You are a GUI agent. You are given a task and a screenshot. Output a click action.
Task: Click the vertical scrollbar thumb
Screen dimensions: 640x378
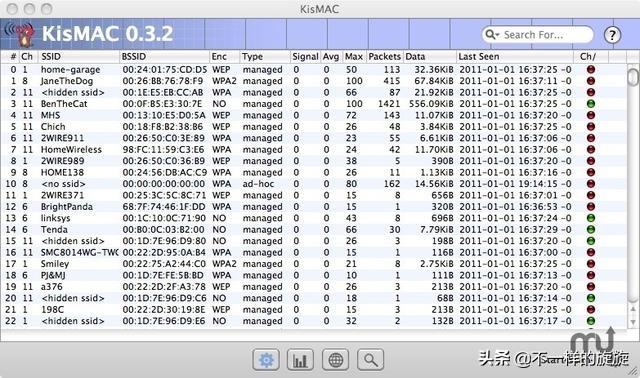coord(633,77)
